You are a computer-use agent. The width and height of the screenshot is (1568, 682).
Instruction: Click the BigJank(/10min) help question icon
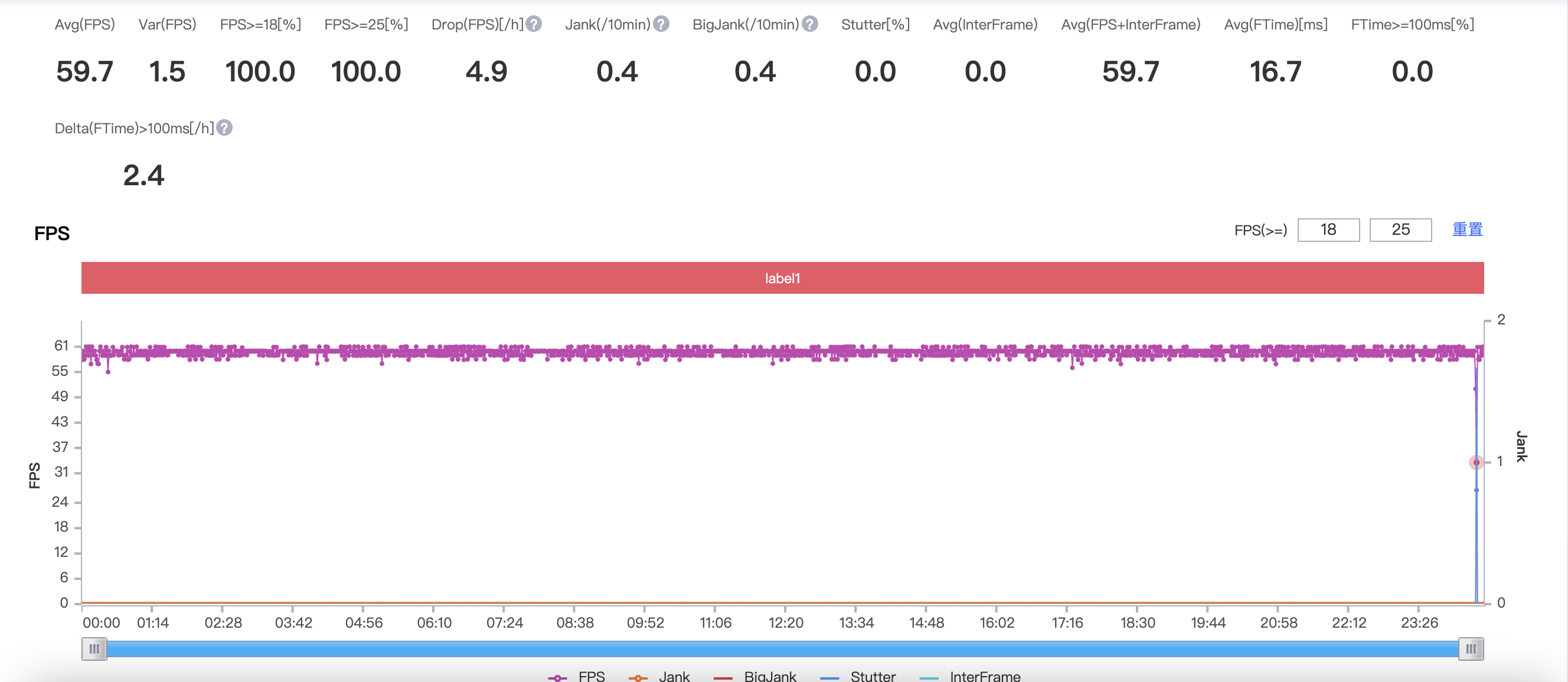[809, 24]
